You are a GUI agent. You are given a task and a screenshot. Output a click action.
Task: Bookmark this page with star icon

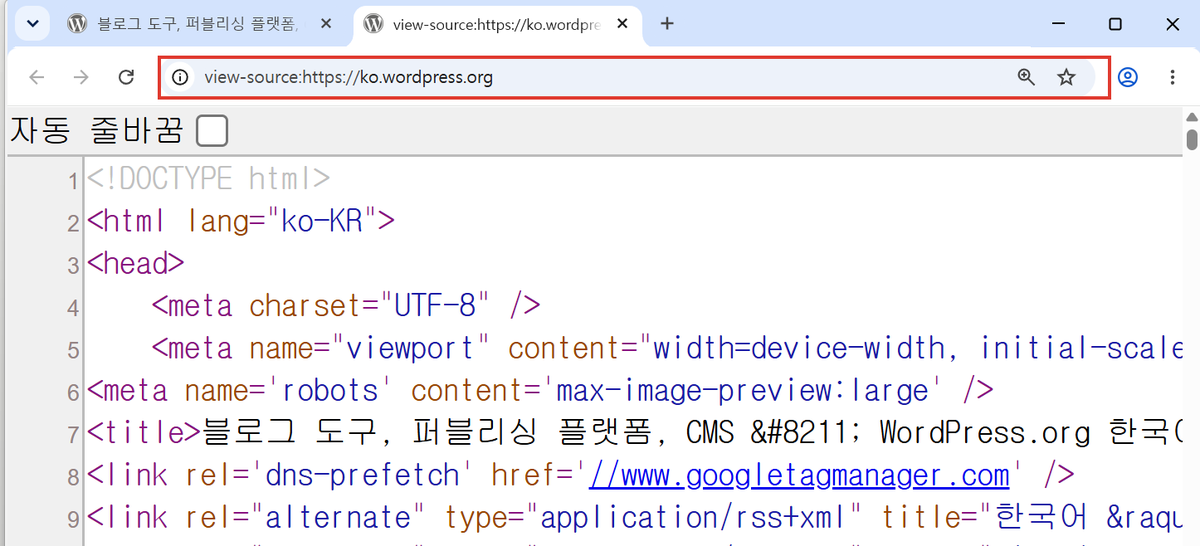[x=1066, y=77]
